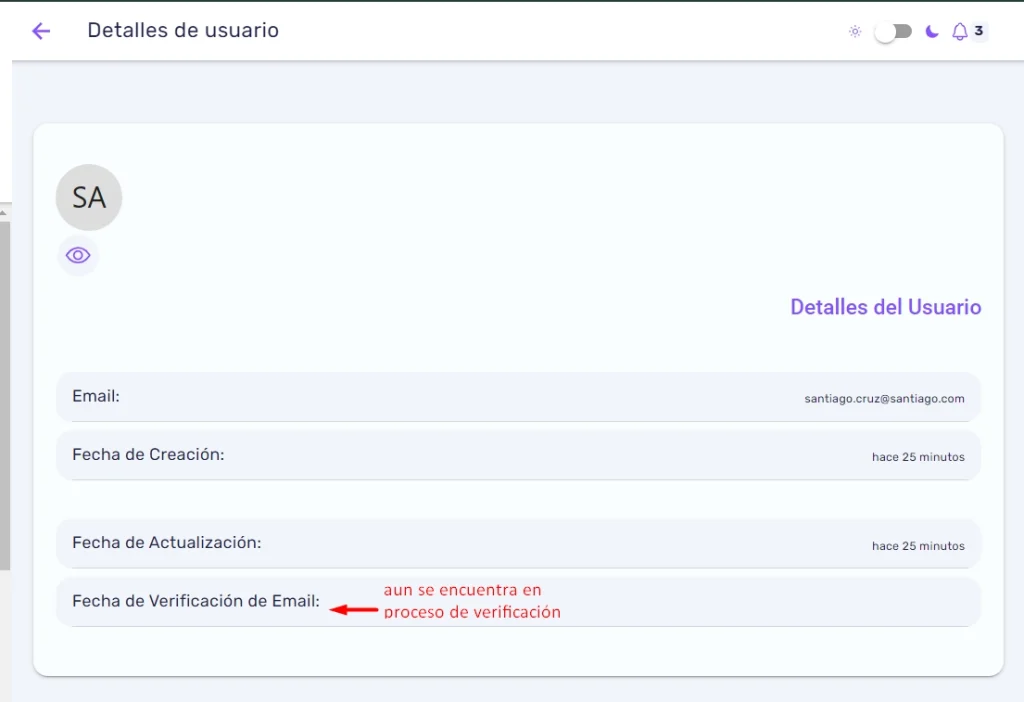Click Fecha de Actualización value hace 25 minutos
The height and width of the screenshot is (702, 1024).
(x=918, y=546)
